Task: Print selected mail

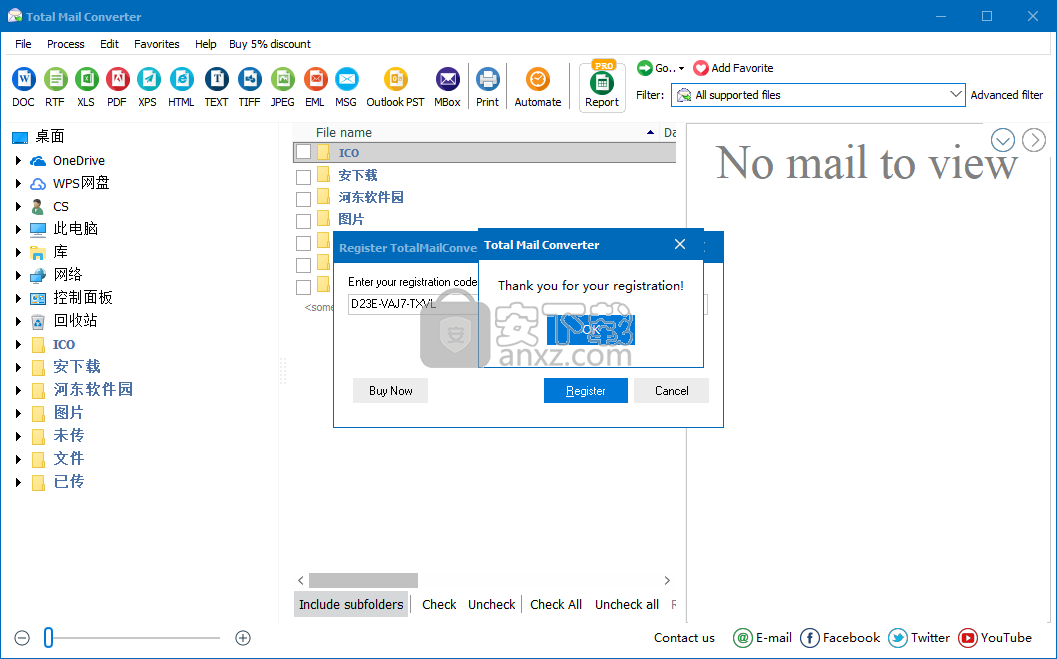Action: pyautogui.click(x=487, y=80)
